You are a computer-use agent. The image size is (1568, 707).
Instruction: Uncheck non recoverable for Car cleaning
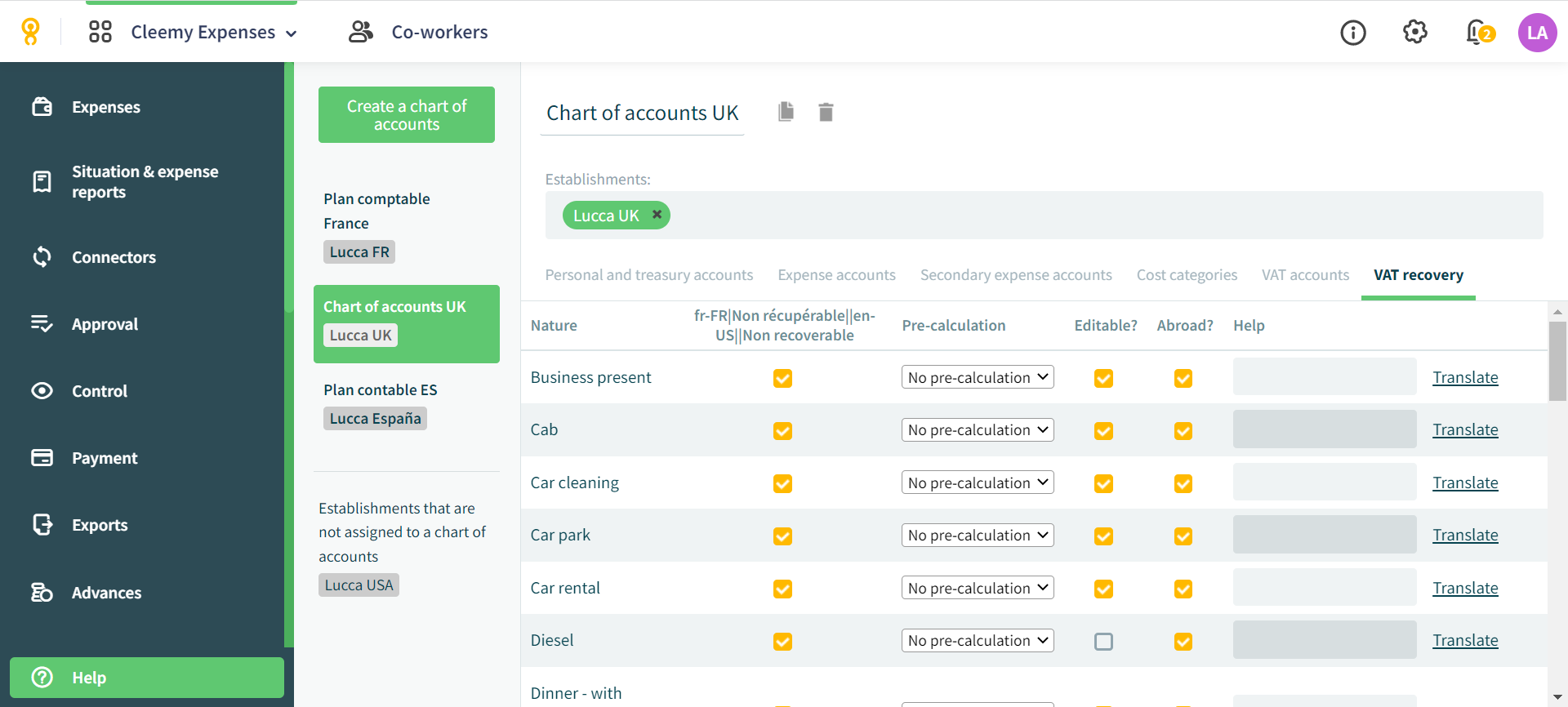(782, 483)
